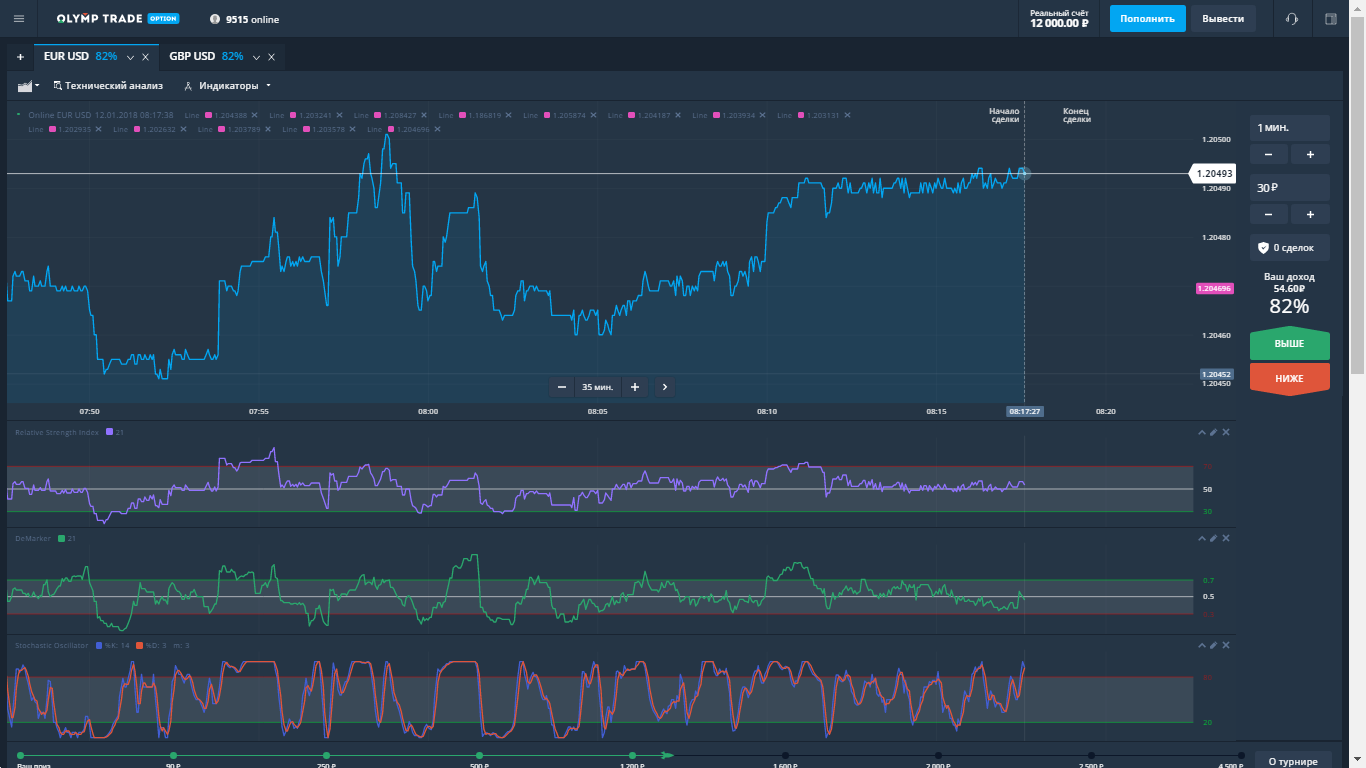Open the hamburger main menu
Viewport: 1366px width, 768px height.
pos(18,19)
